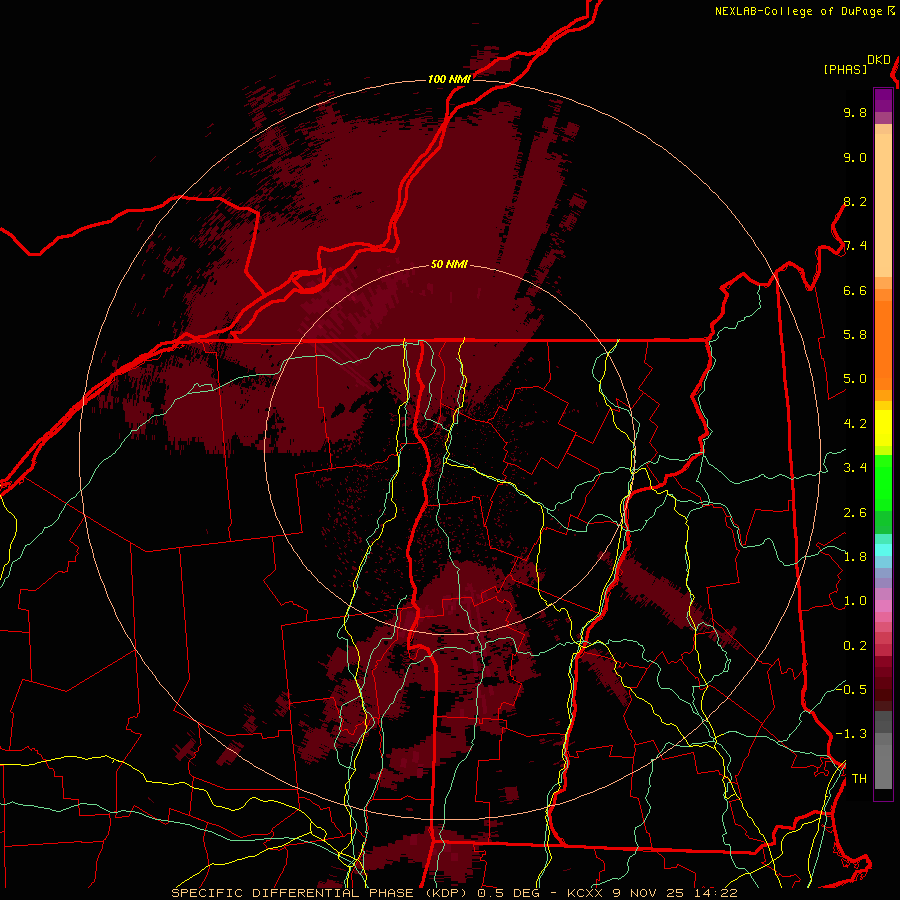Screen dimensions: 900x900
Task: Click the "TH" threshold label on scale
Action: coord(859,779)
